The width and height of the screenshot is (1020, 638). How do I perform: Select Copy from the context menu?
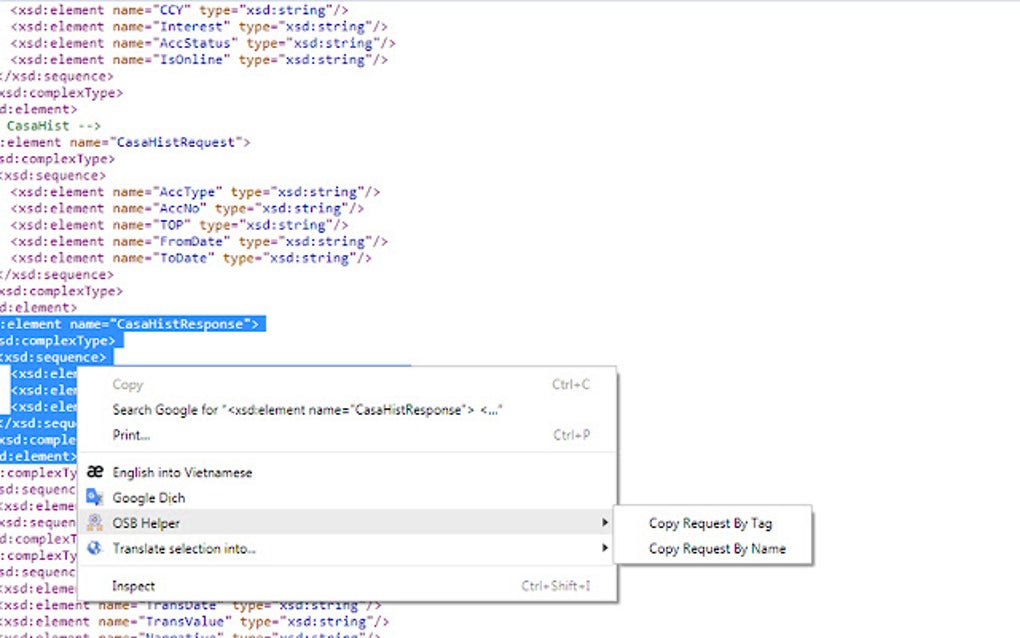pyautogui.click(x=128, y=384)
